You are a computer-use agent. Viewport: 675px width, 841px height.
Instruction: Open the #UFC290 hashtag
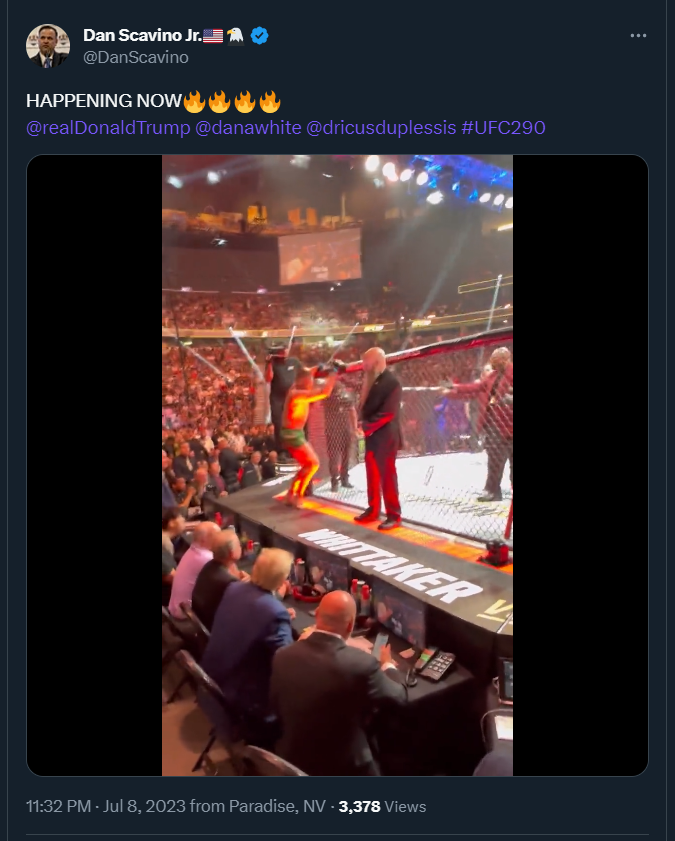pos(503,128)
